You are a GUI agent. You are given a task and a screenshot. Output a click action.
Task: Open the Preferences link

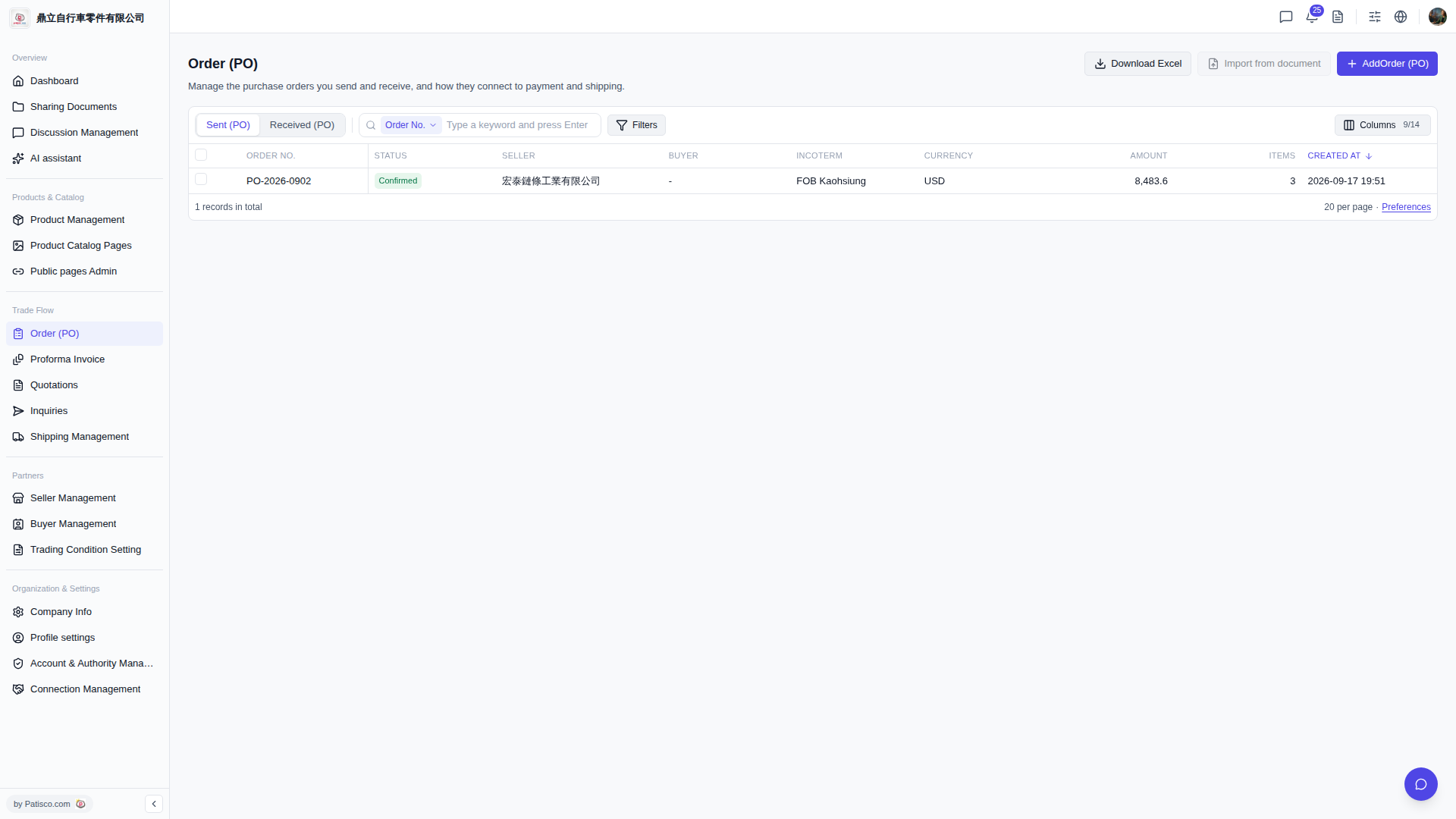1406,207
